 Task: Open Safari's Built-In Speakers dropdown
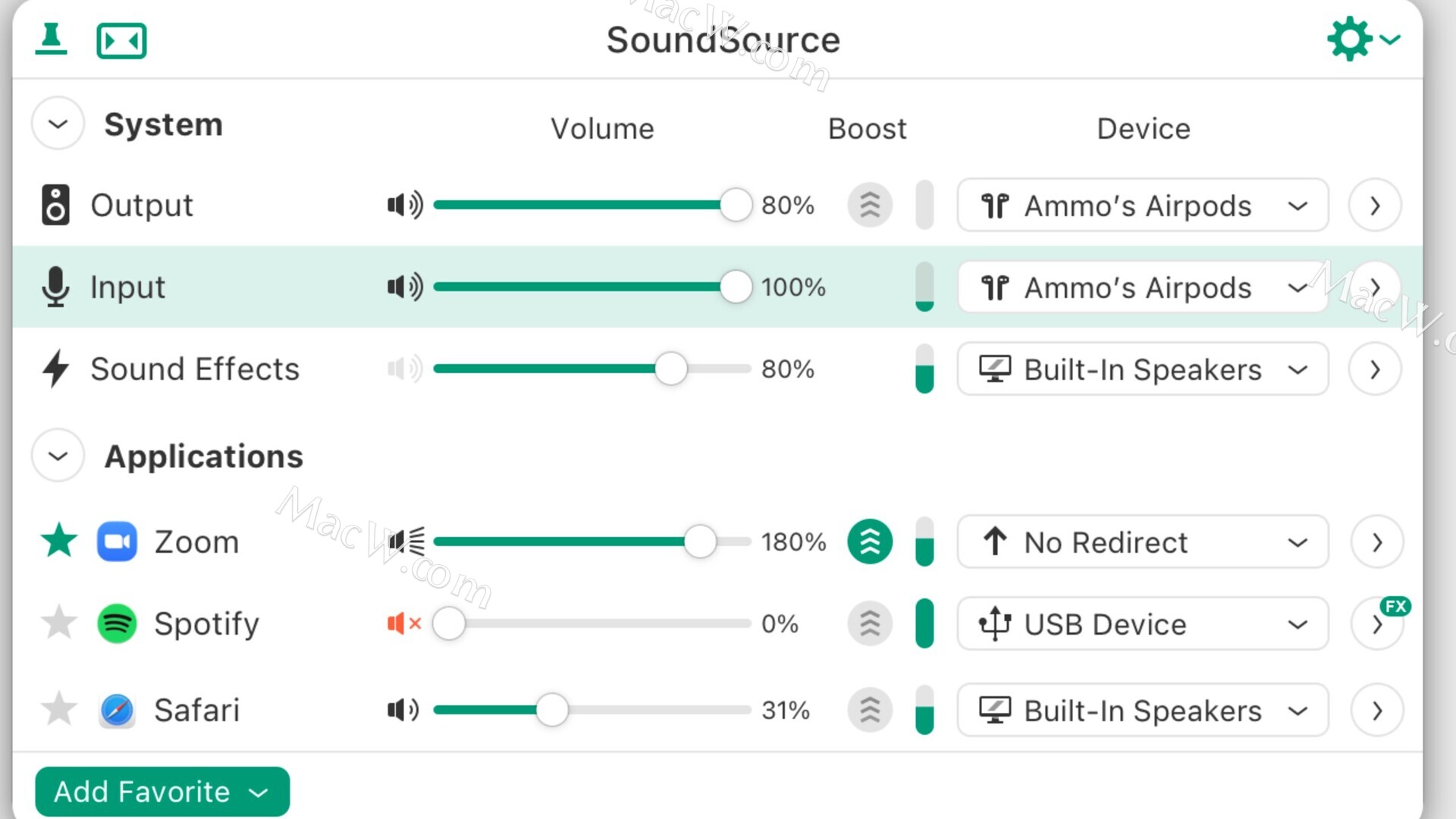(1143, 710)
